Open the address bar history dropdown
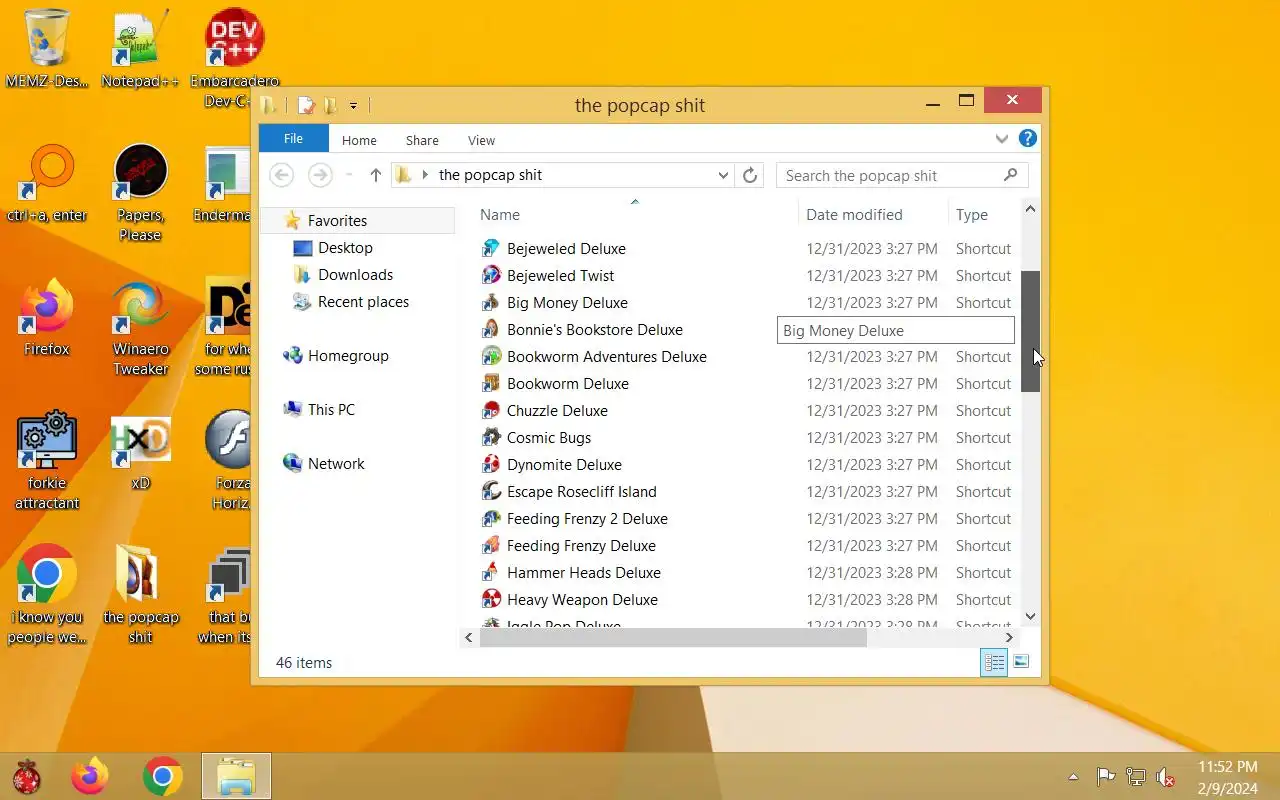Screen dimensions: 1280x800 (723, 175)
